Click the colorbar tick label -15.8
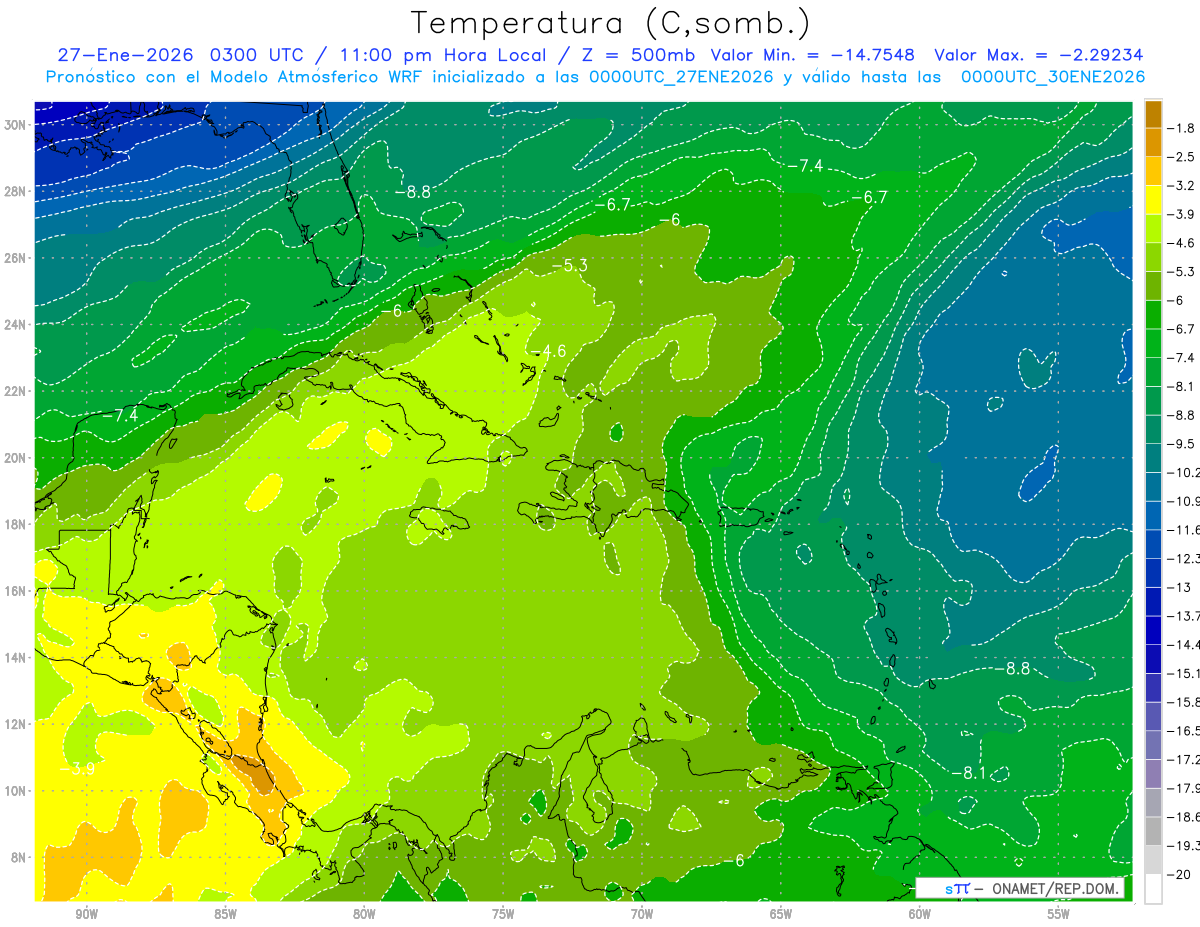 [1184, 703]
